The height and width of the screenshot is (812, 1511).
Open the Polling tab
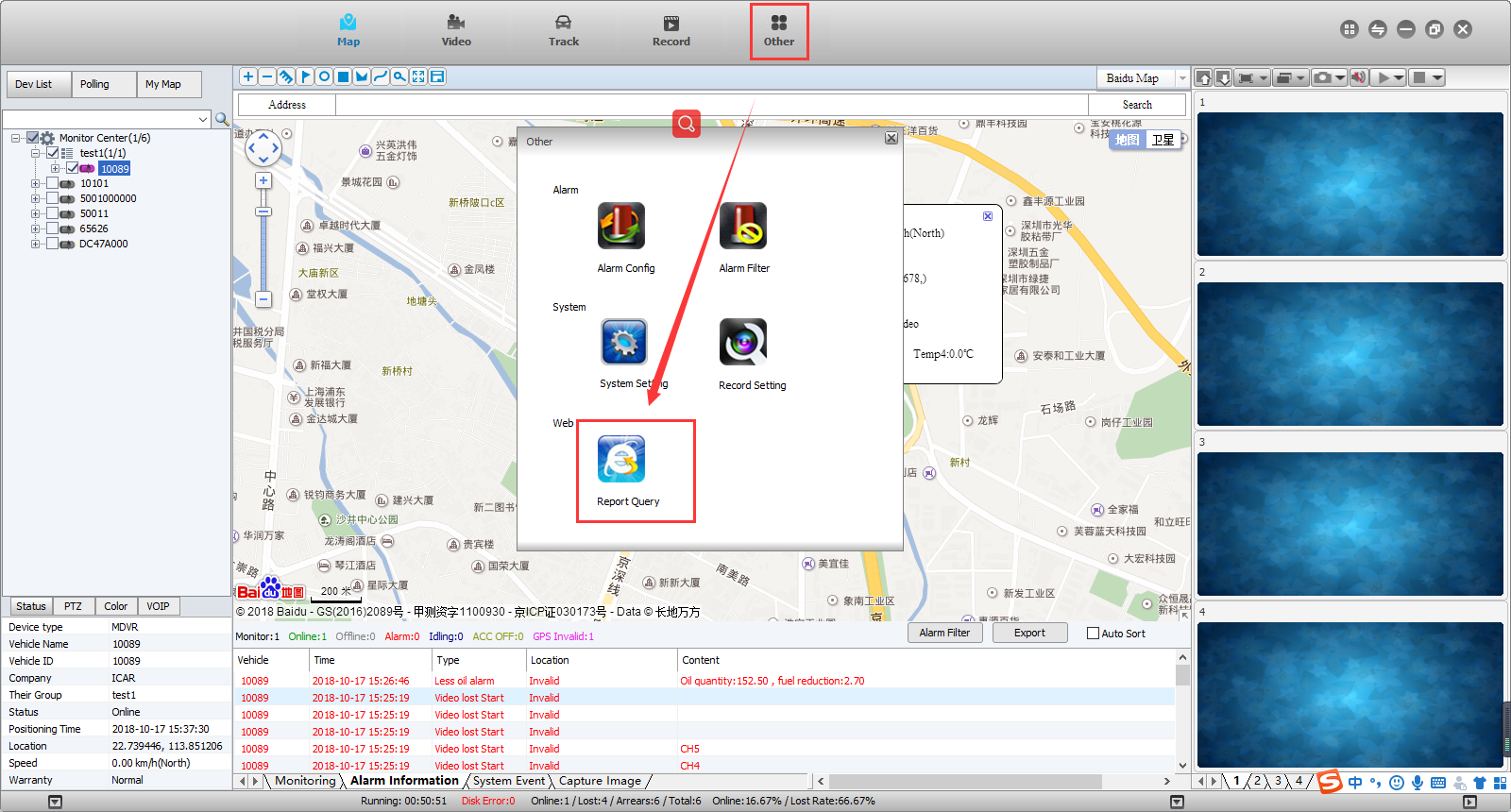tap(104, 84)
